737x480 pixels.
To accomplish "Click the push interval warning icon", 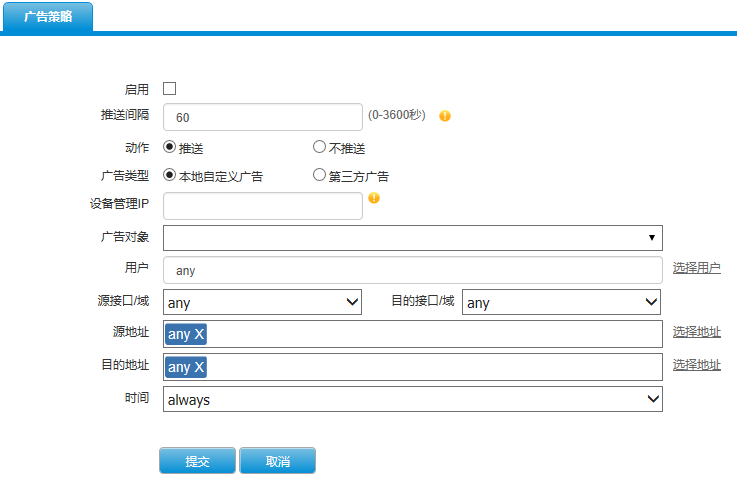I will point(445,116).
